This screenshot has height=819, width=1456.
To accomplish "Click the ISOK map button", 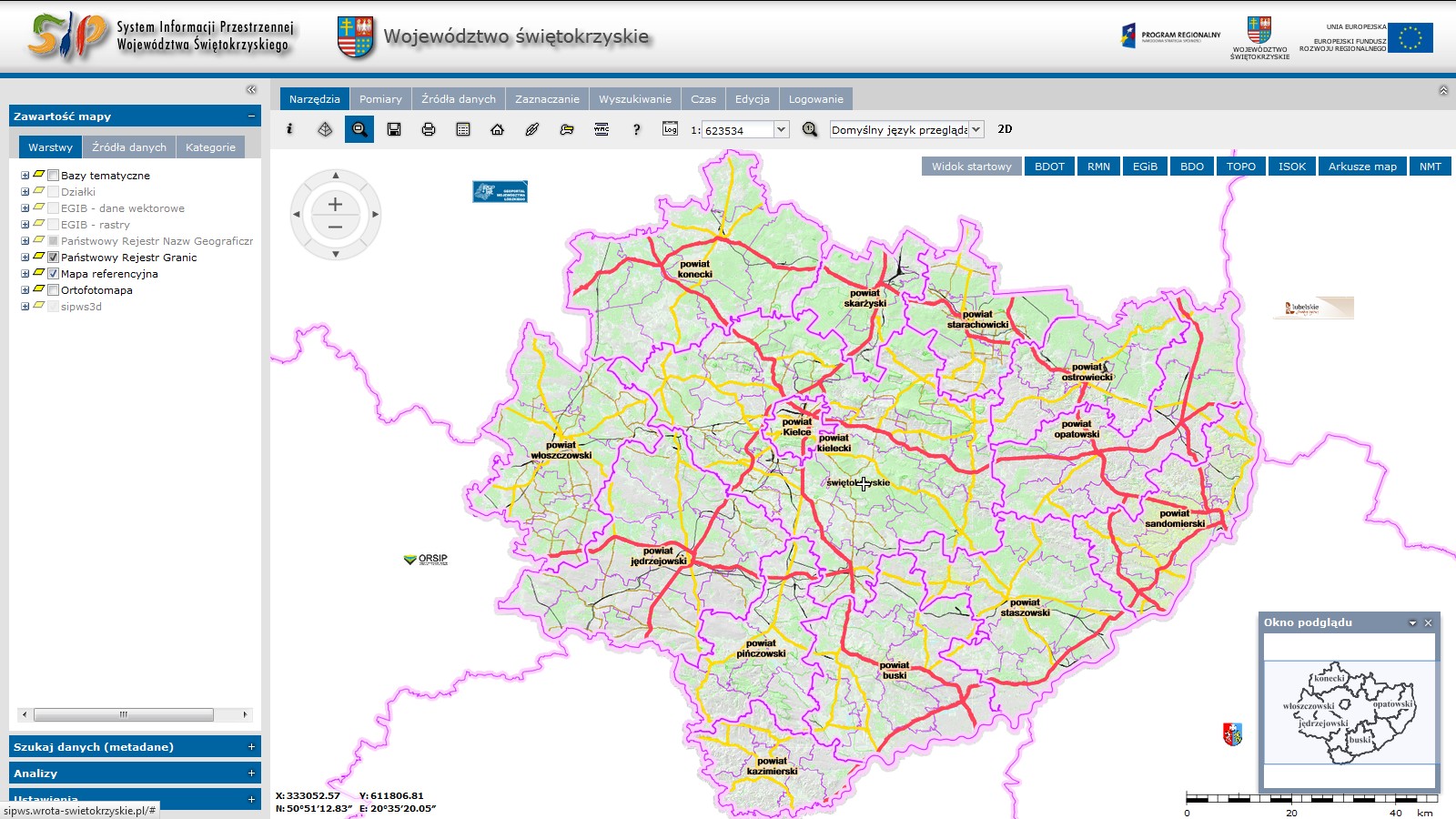I will (x=1292, y=167).
